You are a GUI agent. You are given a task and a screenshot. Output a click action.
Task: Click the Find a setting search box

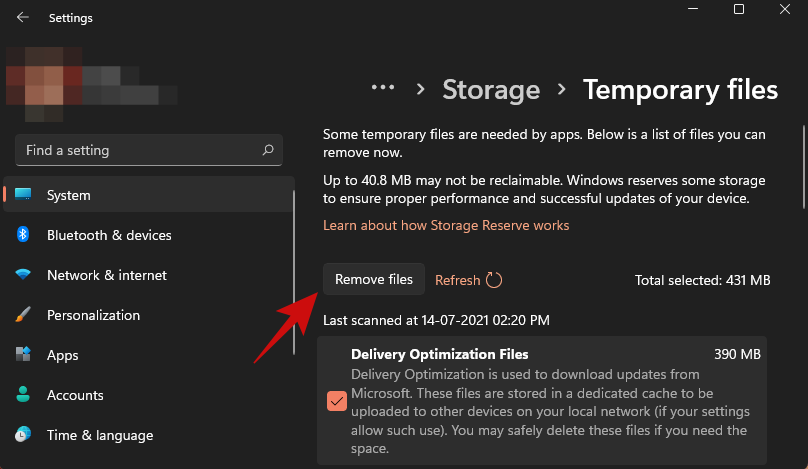[140, 150]
